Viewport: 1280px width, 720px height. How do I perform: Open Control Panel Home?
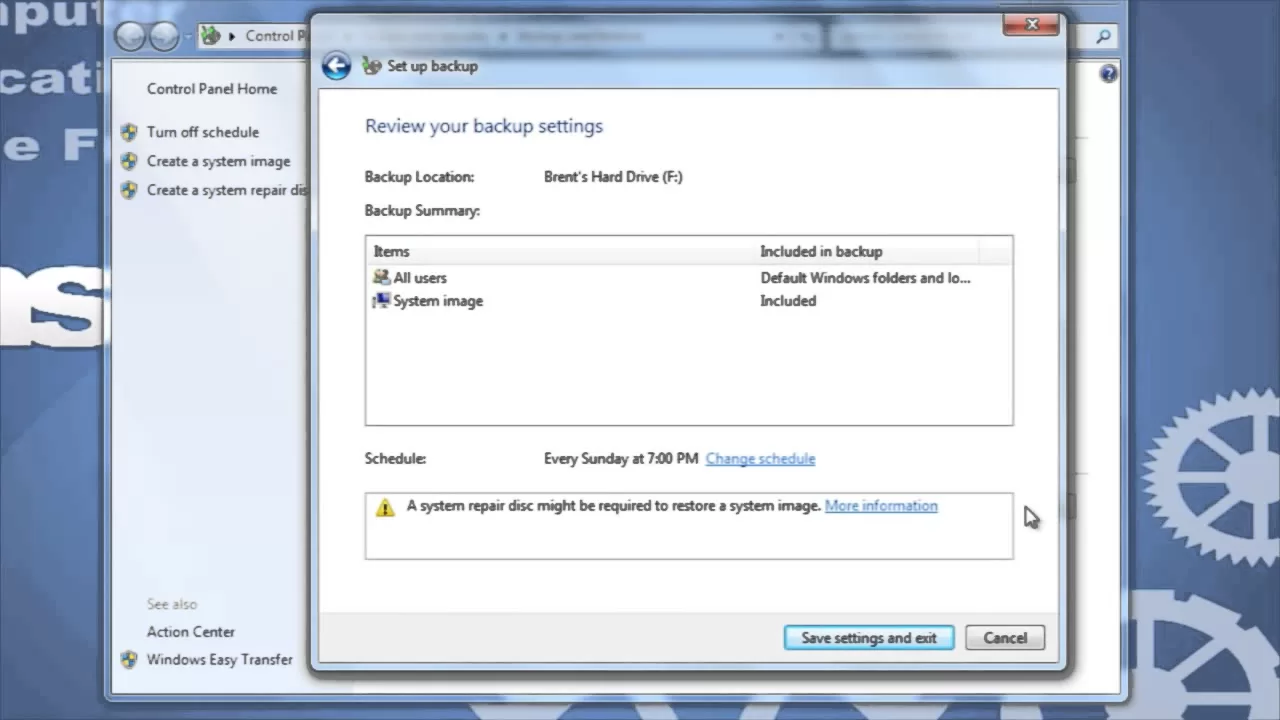[212, 89]
